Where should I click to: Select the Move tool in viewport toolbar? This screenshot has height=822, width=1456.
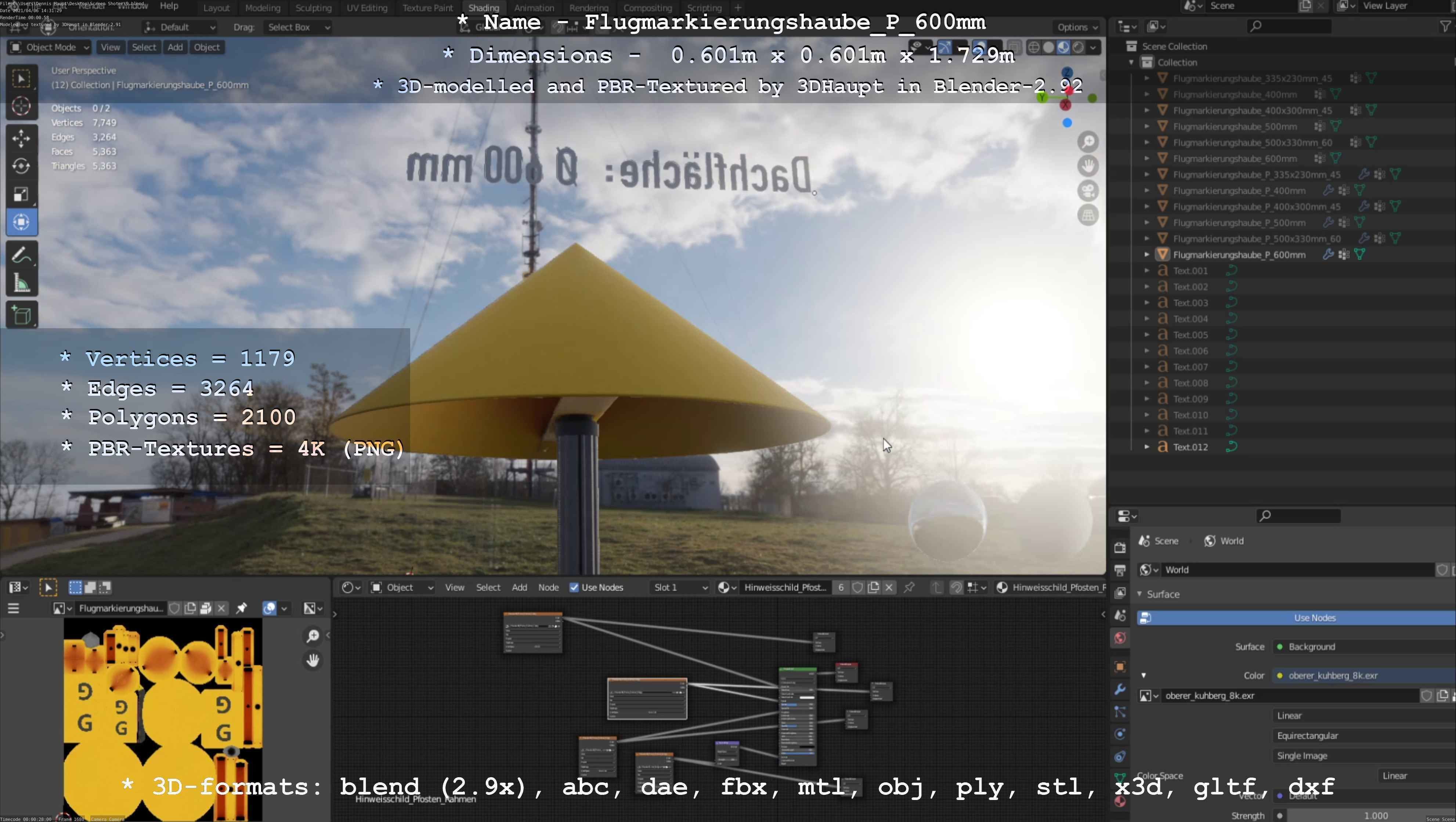pos(21,138)
